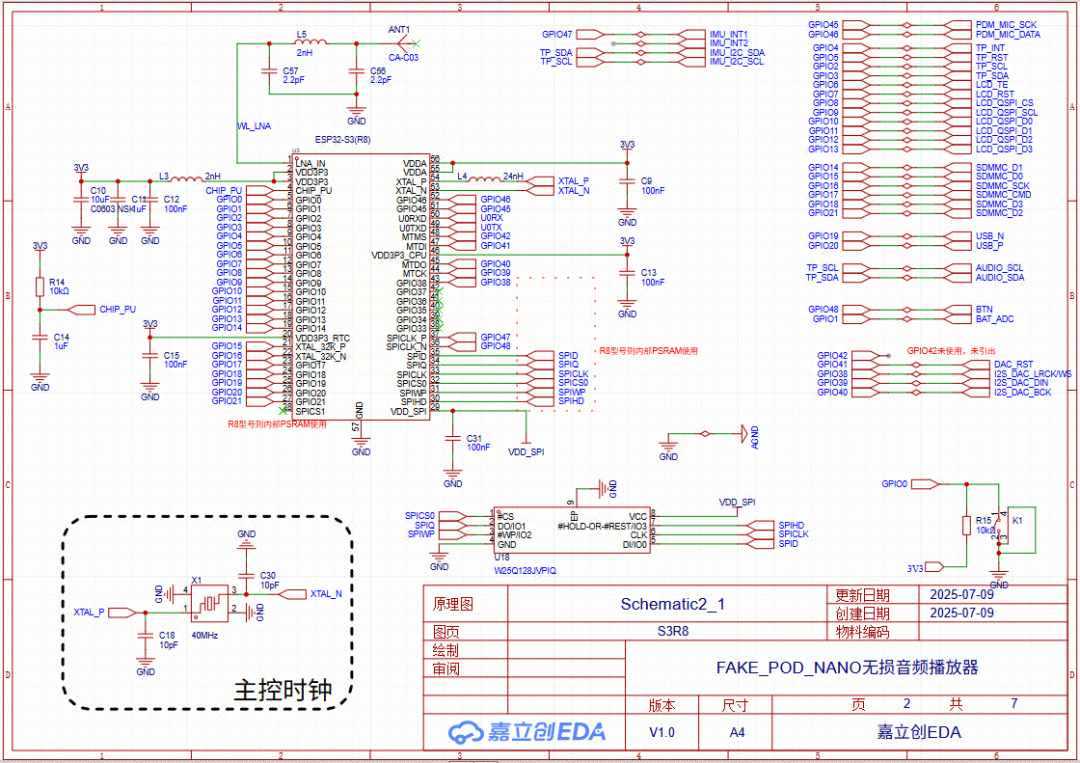Select resistor R14 10kΩ
Viewport: 1080px width, 763px height.
[x=40, y=287]
